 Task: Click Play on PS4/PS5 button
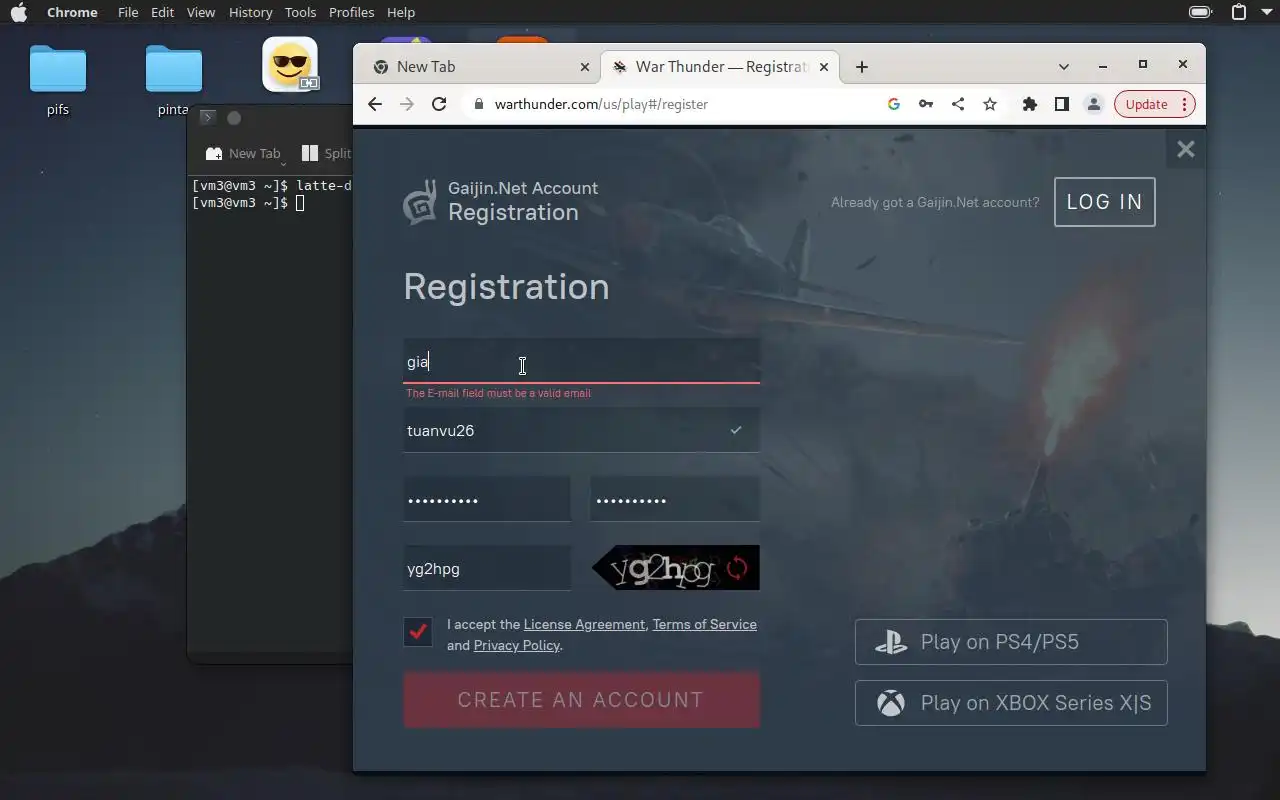coord(1011,642)
